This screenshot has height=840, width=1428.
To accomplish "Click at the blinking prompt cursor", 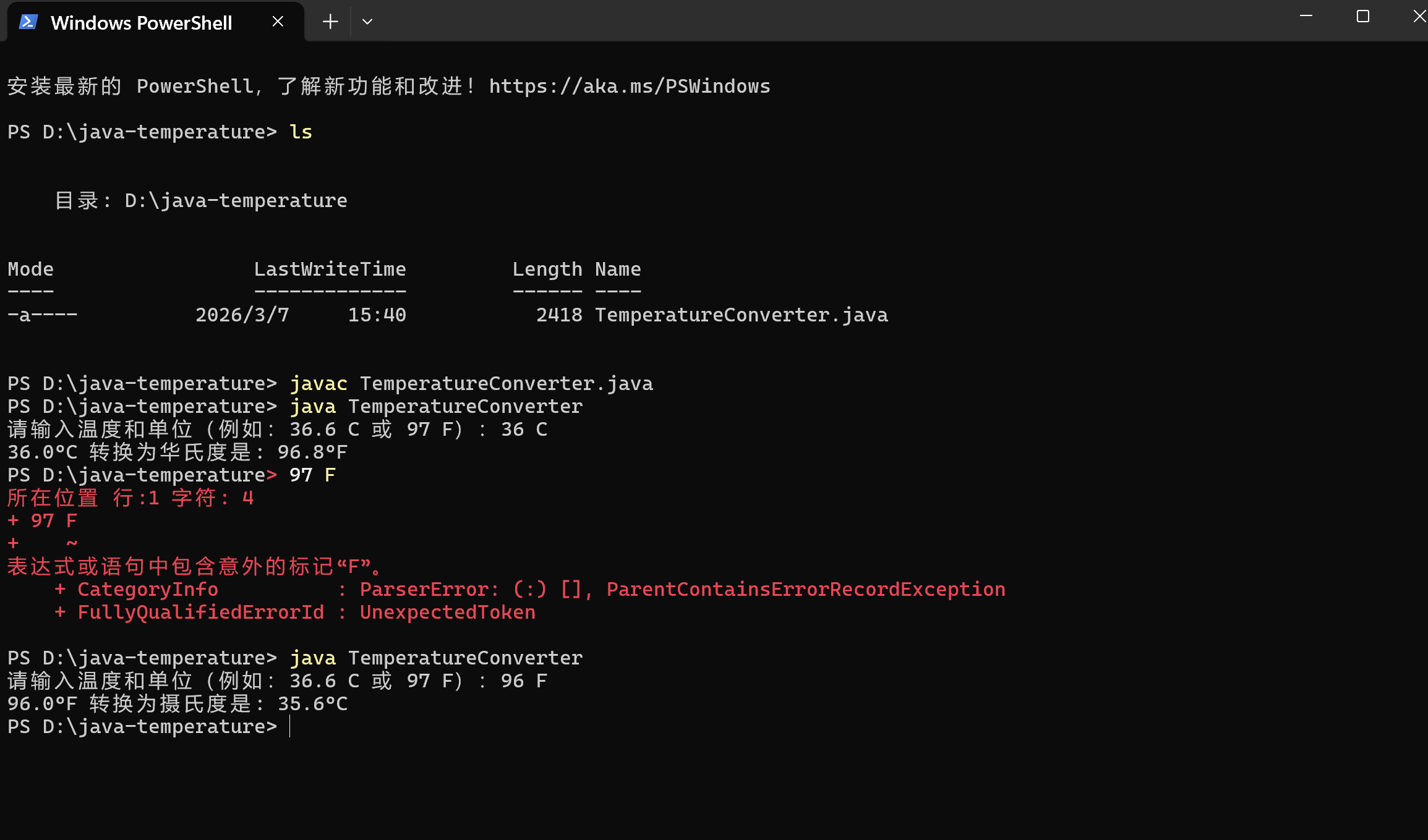I will (x=289, y=726).
